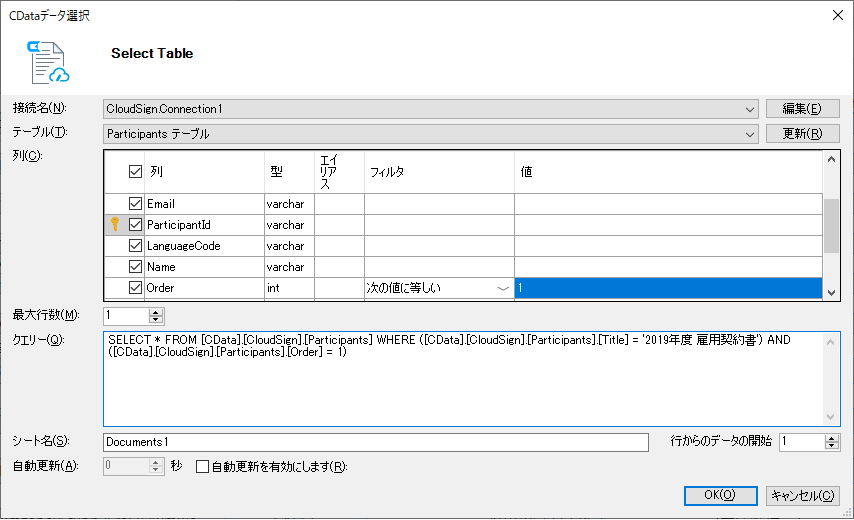Close the CData data selection dialog
The height and width of the screenshot is (520, 854).
838,15
